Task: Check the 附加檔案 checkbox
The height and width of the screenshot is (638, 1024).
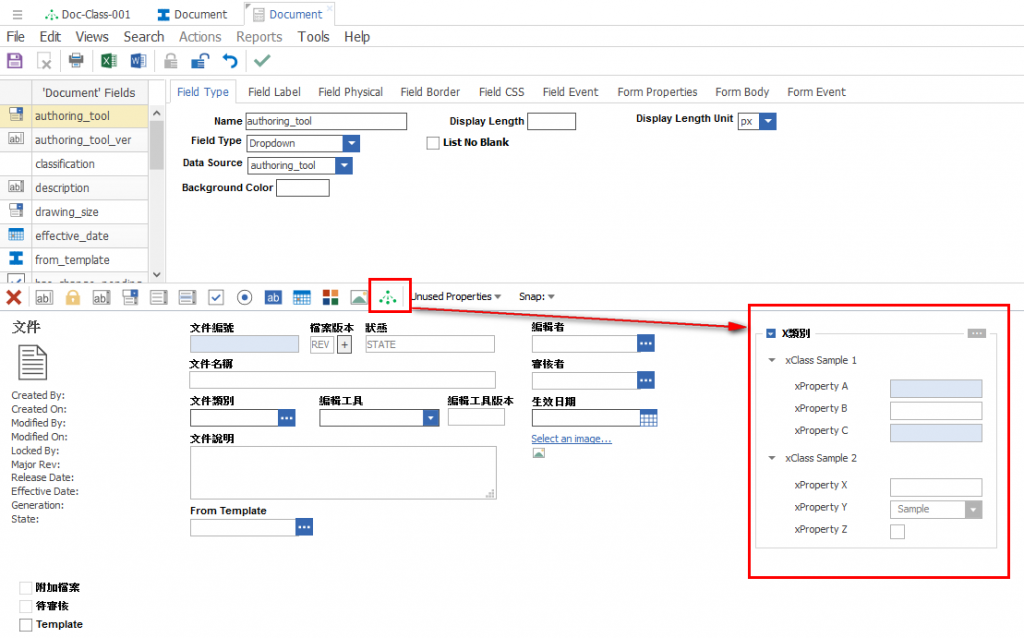Action: (x=25, y=588)
